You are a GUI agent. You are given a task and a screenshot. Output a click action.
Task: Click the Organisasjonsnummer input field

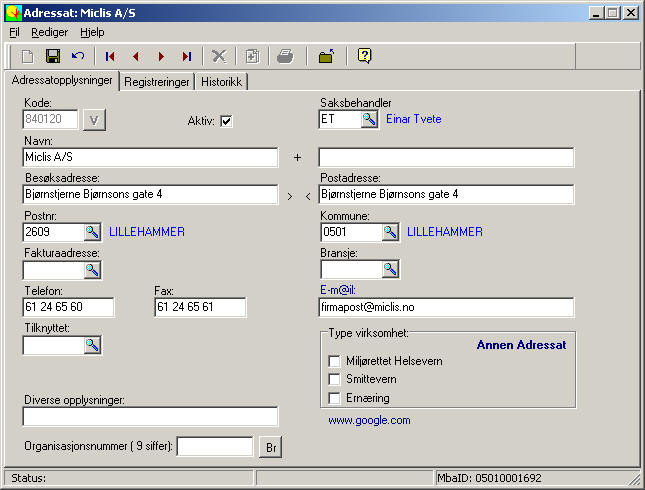(x=215, y=447)
